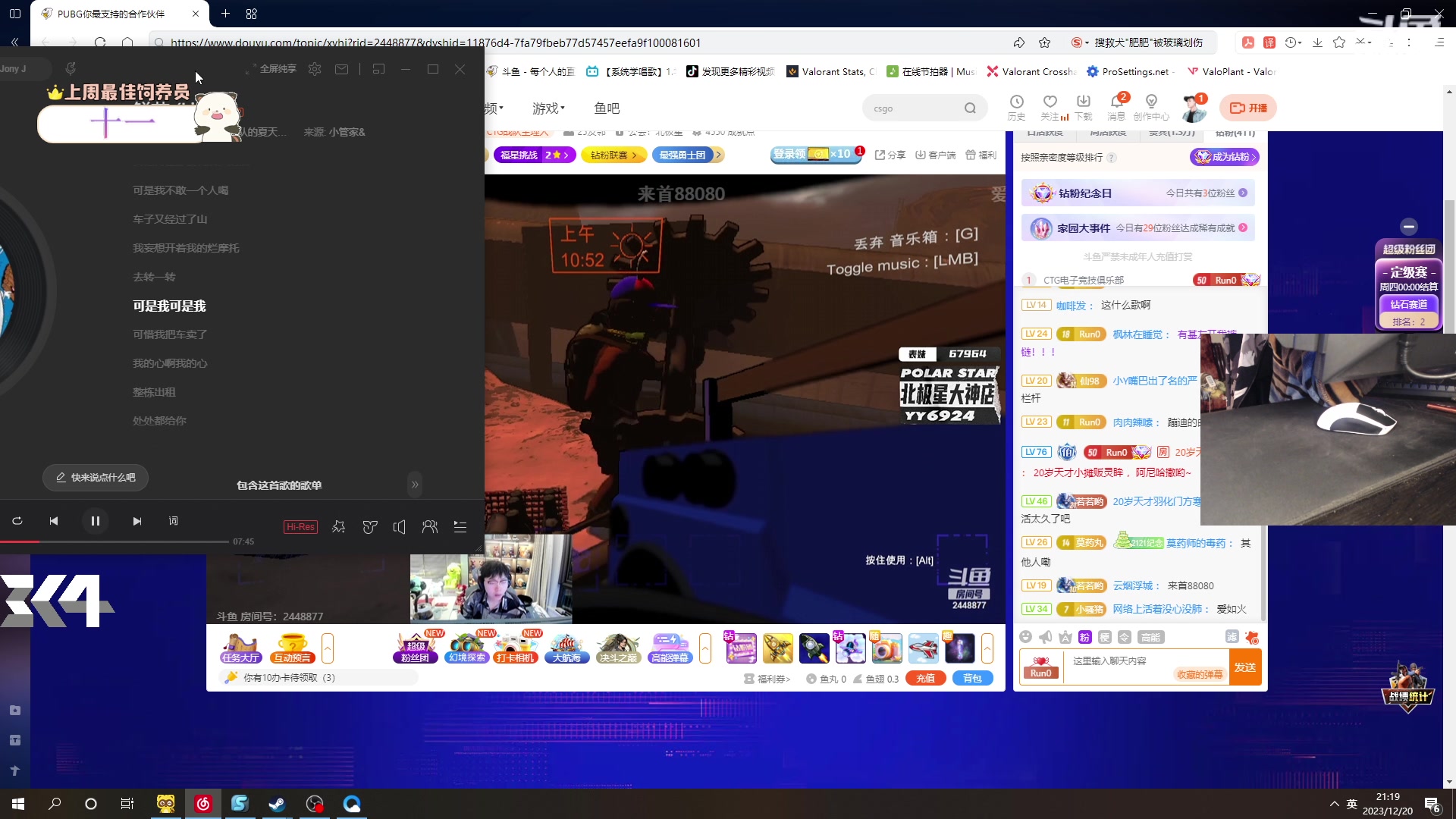The width and height of the screenshot is (1456, 819).
Task: Open the emoji picker in chat
Action: [x=1026, y=637]
